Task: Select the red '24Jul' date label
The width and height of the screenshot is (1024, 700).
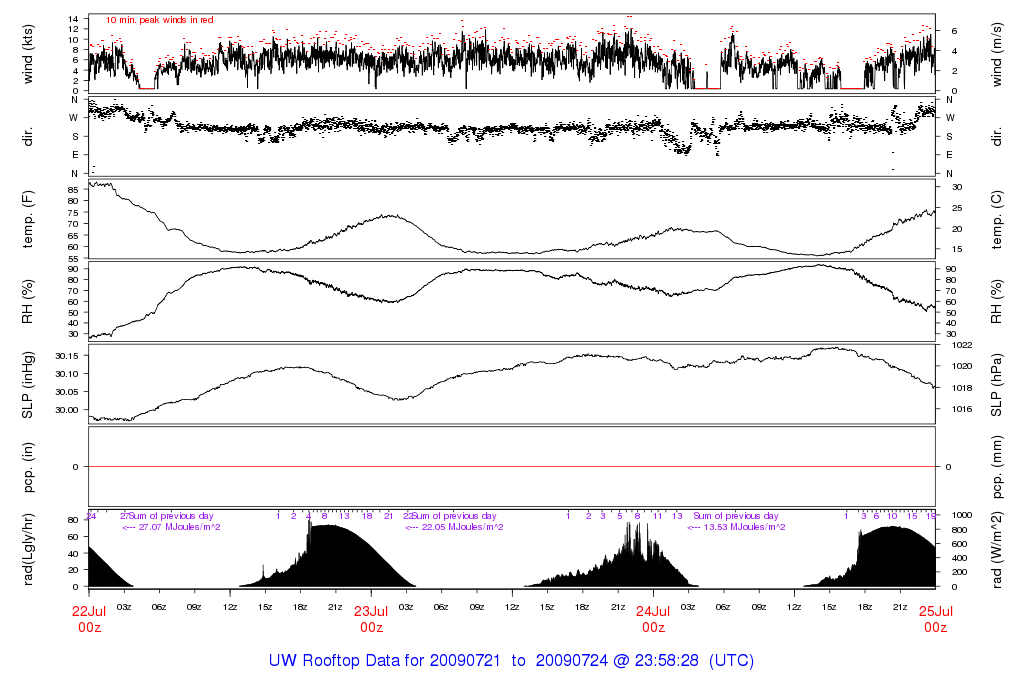Action: [653, 611]
